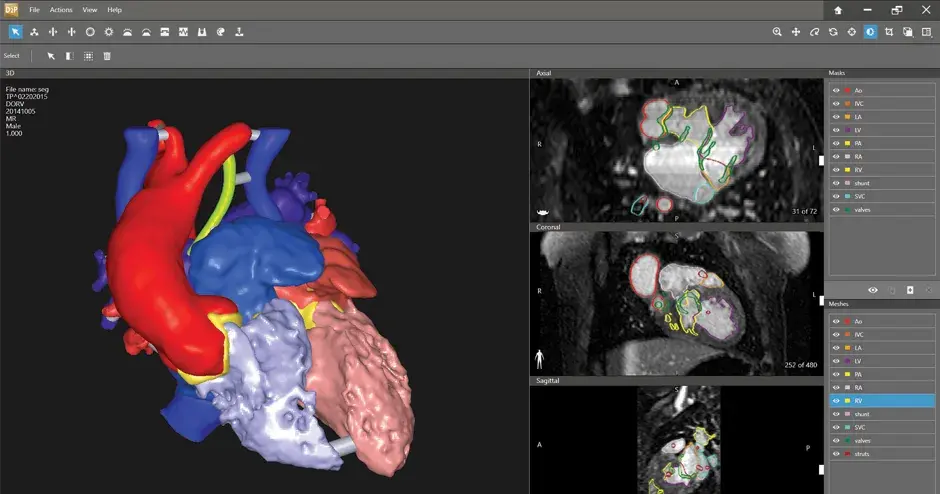
Task: Hide the Ao mask with its eye icon
Action: click(836, 90)
